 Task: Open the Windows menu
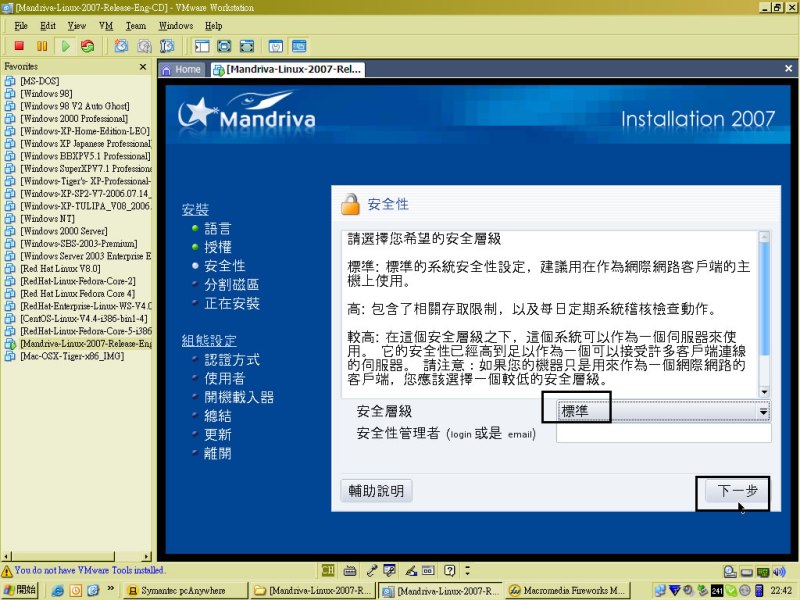(x=176, y=26)
